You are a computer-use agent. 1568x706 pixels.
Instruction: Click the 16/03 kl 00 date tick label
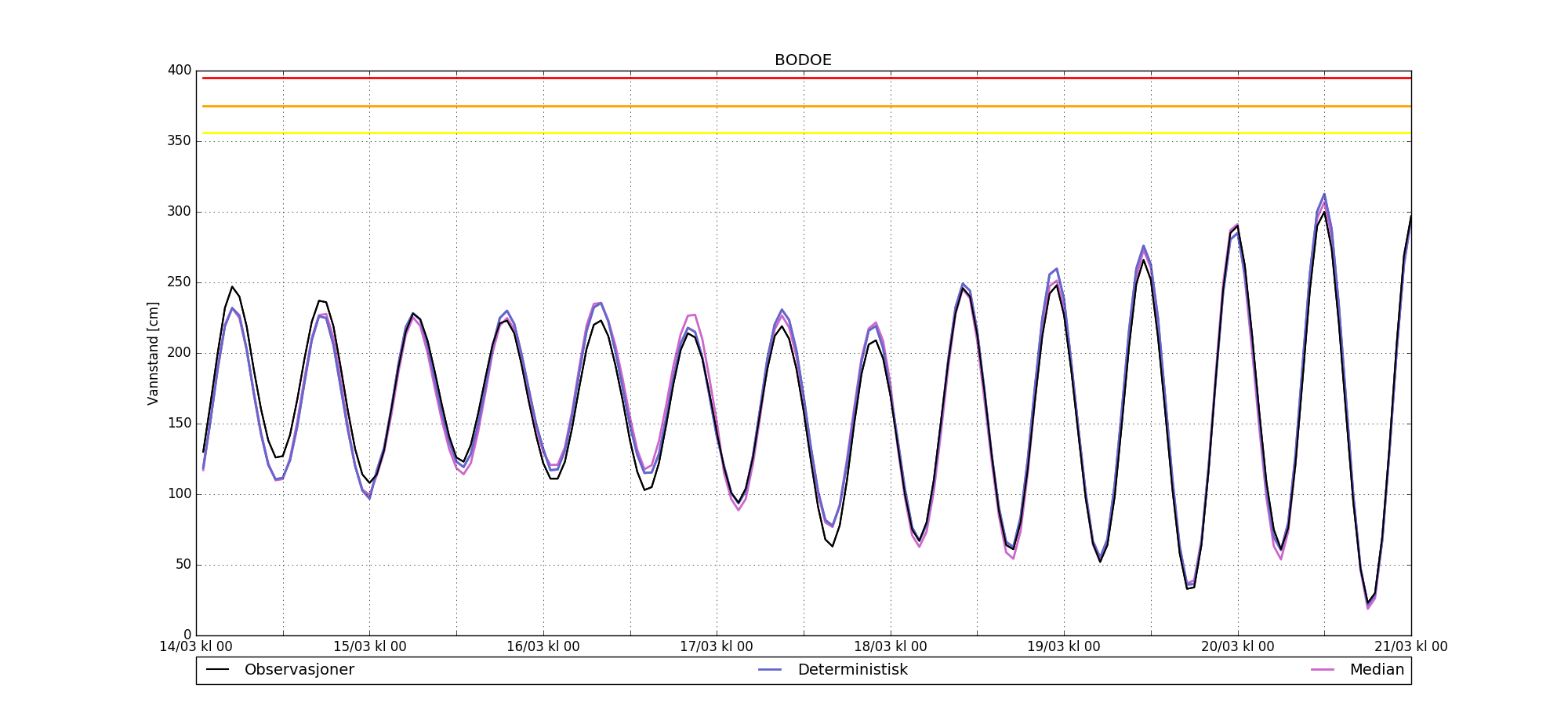point(543,647)
